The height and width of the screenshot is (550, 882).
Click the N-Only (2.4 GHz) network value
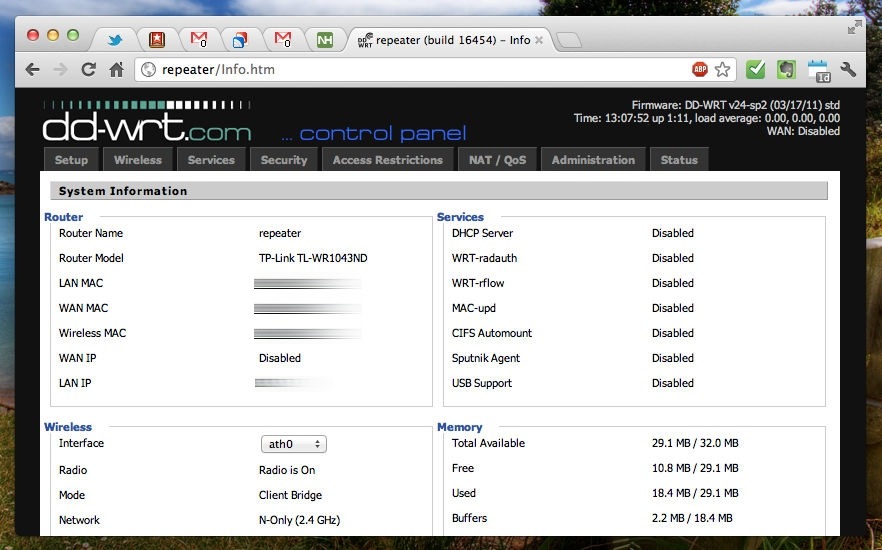click(x=299, y=520)
